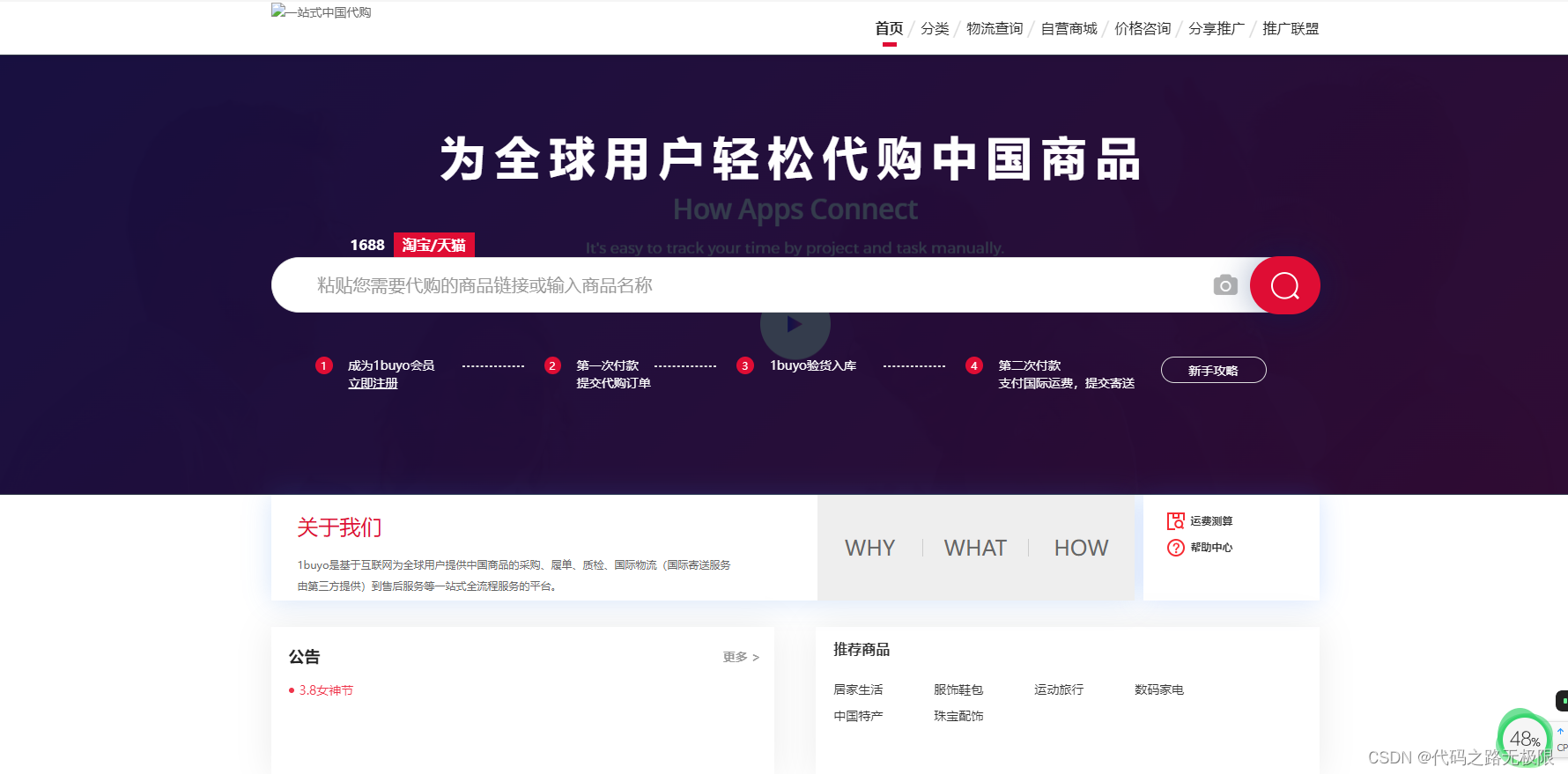This screenshot has height=774, width=1568.
Task: Open 物流查询 navigation item
Action: 995,29
